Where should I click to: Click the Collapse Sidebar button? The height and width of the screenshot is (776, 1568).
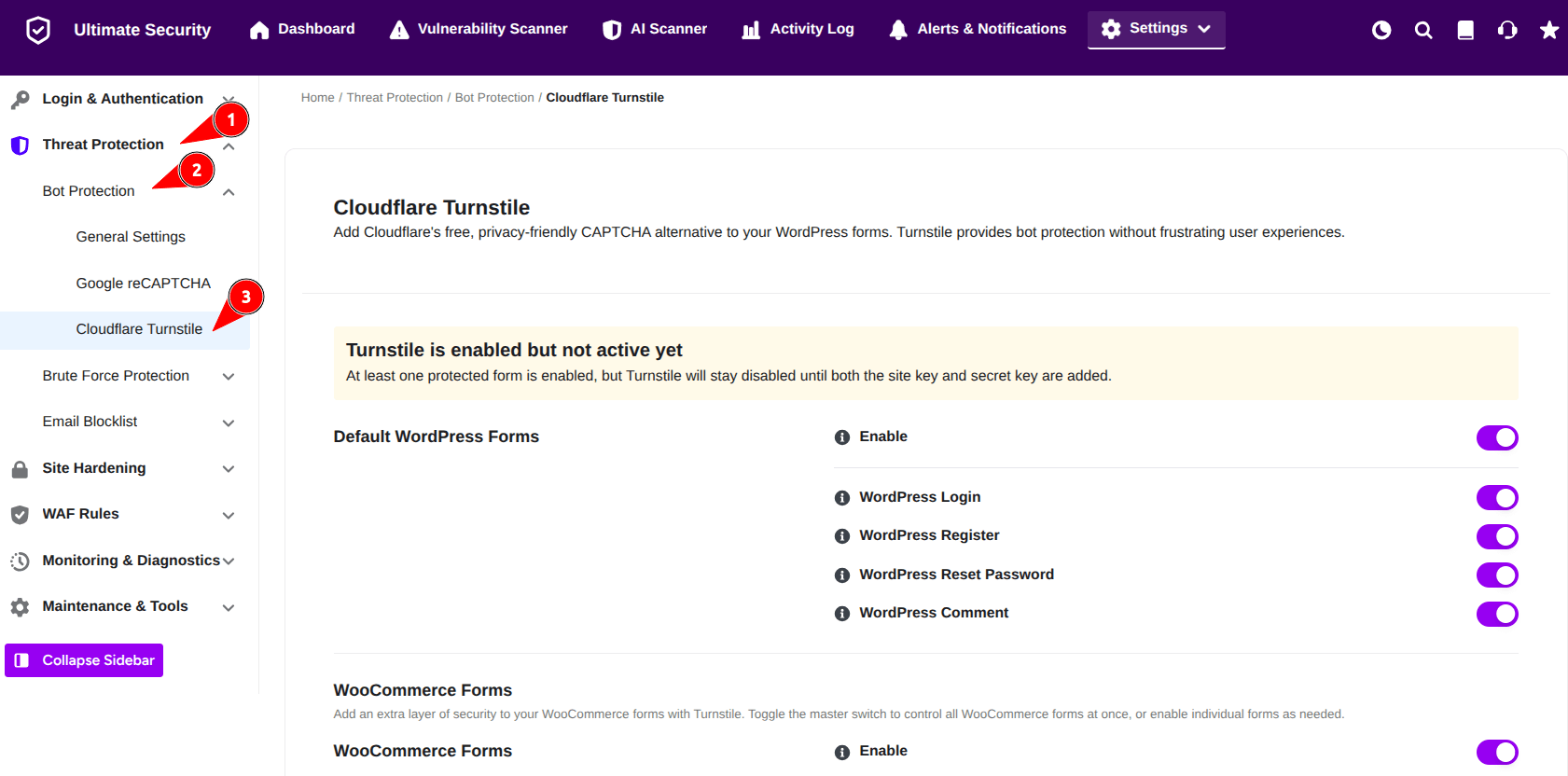84,660
